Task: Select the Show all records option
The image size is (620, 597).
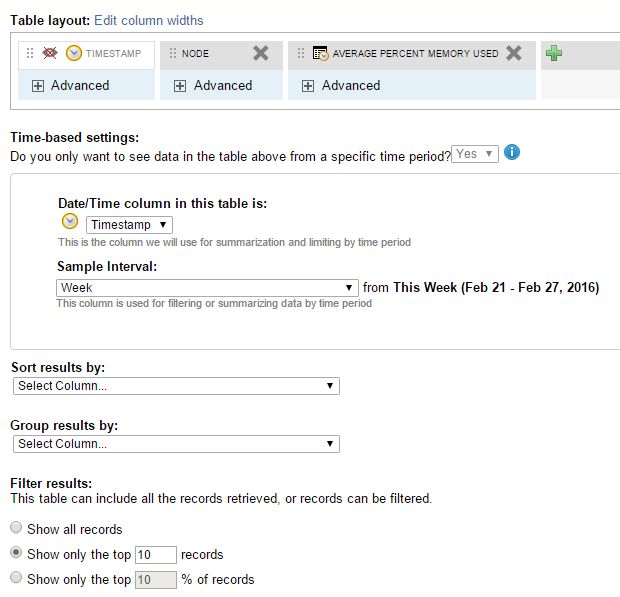Action: point(16,528)
